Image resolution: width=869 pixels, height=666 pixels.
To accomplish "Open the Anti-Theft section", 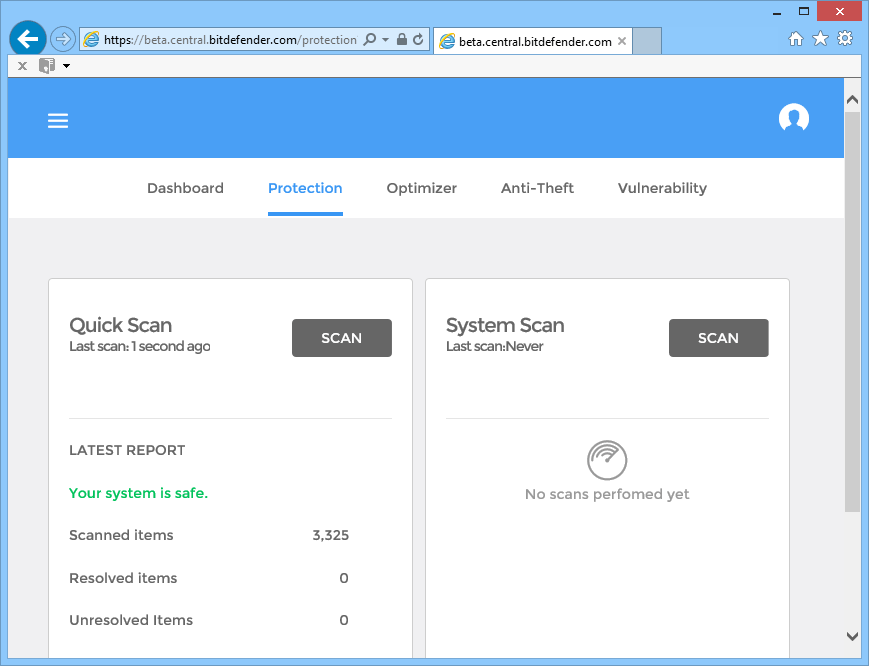I will (x=537, y=188).
